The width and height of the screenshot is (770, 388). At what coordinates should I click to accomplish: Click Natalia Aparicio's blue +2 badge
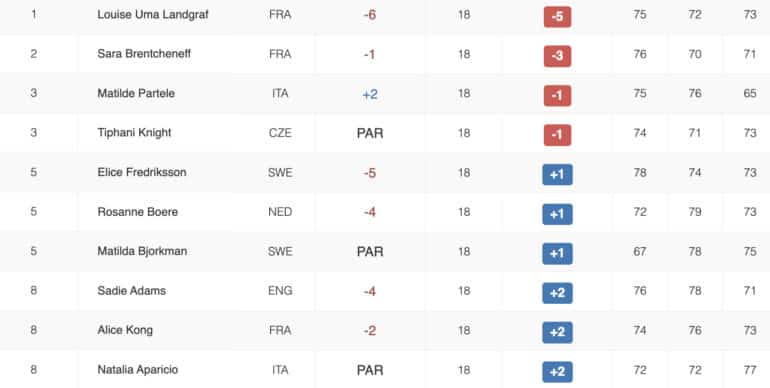tap(557, 372)
